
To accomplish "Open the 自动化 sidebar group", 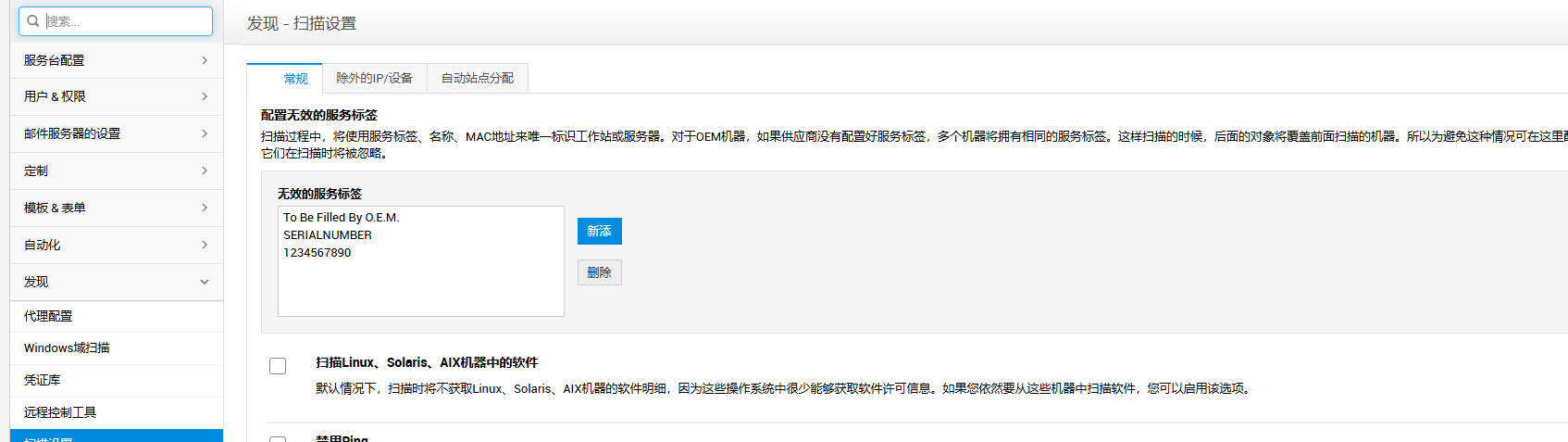I will pyautogui.click(x=116, y=245).
